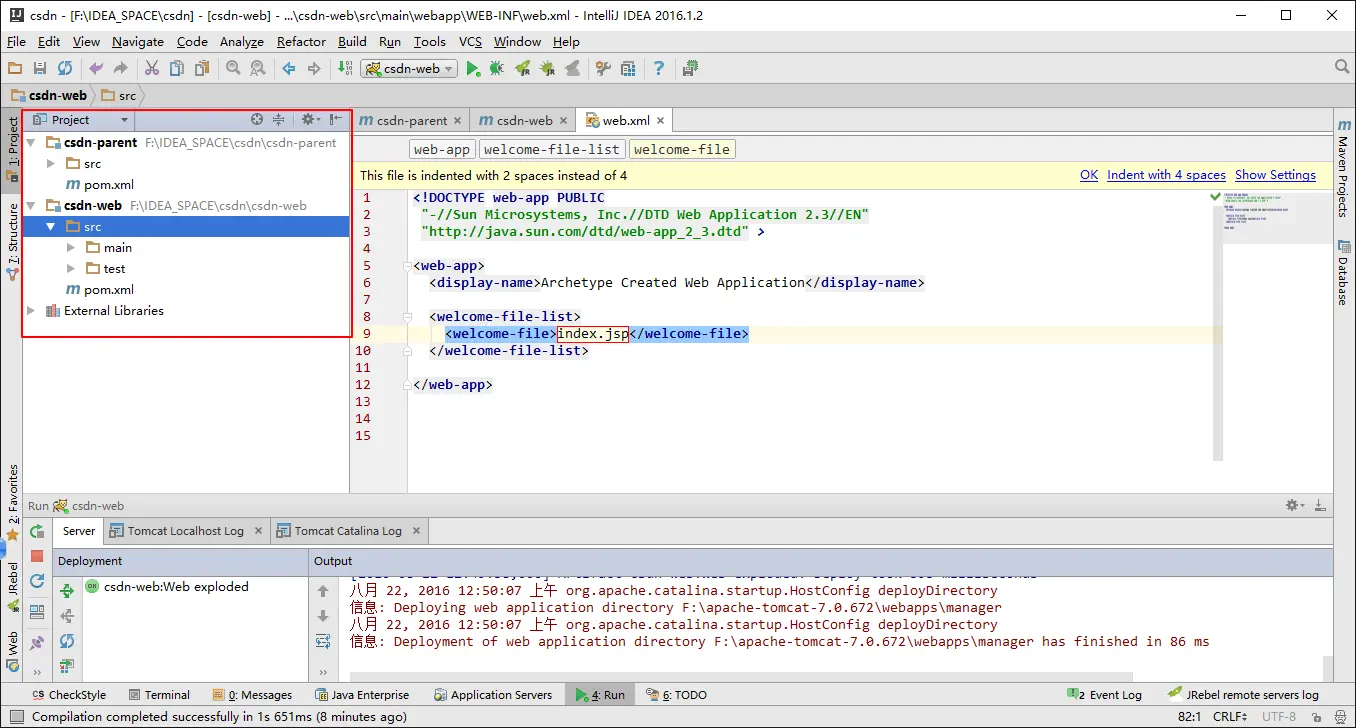Start the Debug bug icon in toolbar
1356x728 pixels.
(497, 69)
